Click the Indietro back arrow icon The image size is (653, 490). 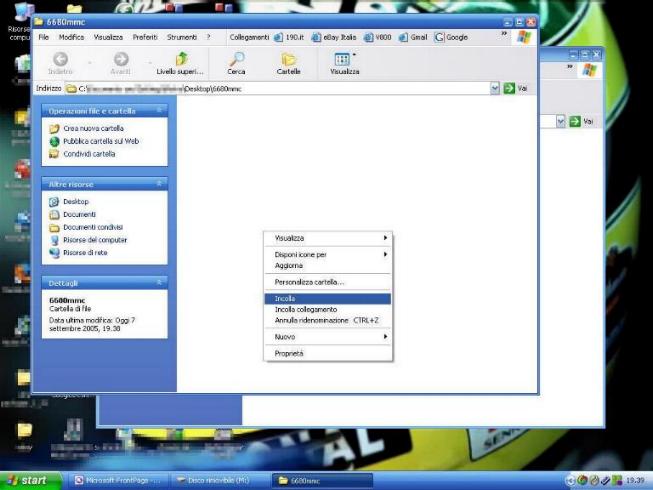coord(60,59)
